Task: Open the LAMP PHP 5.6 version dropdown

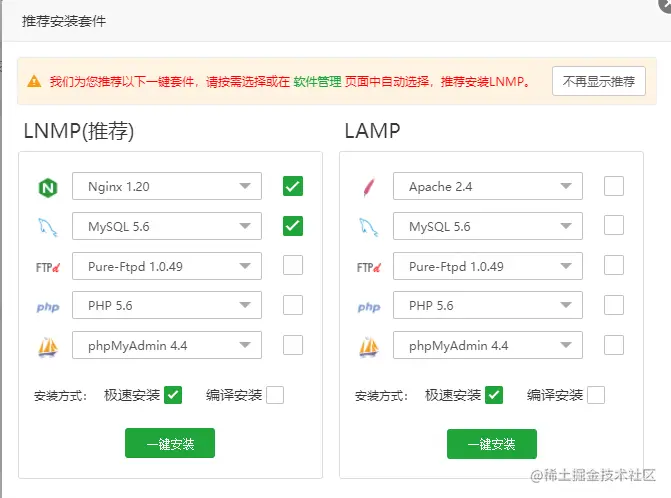Action: click(x=488, y=305)
